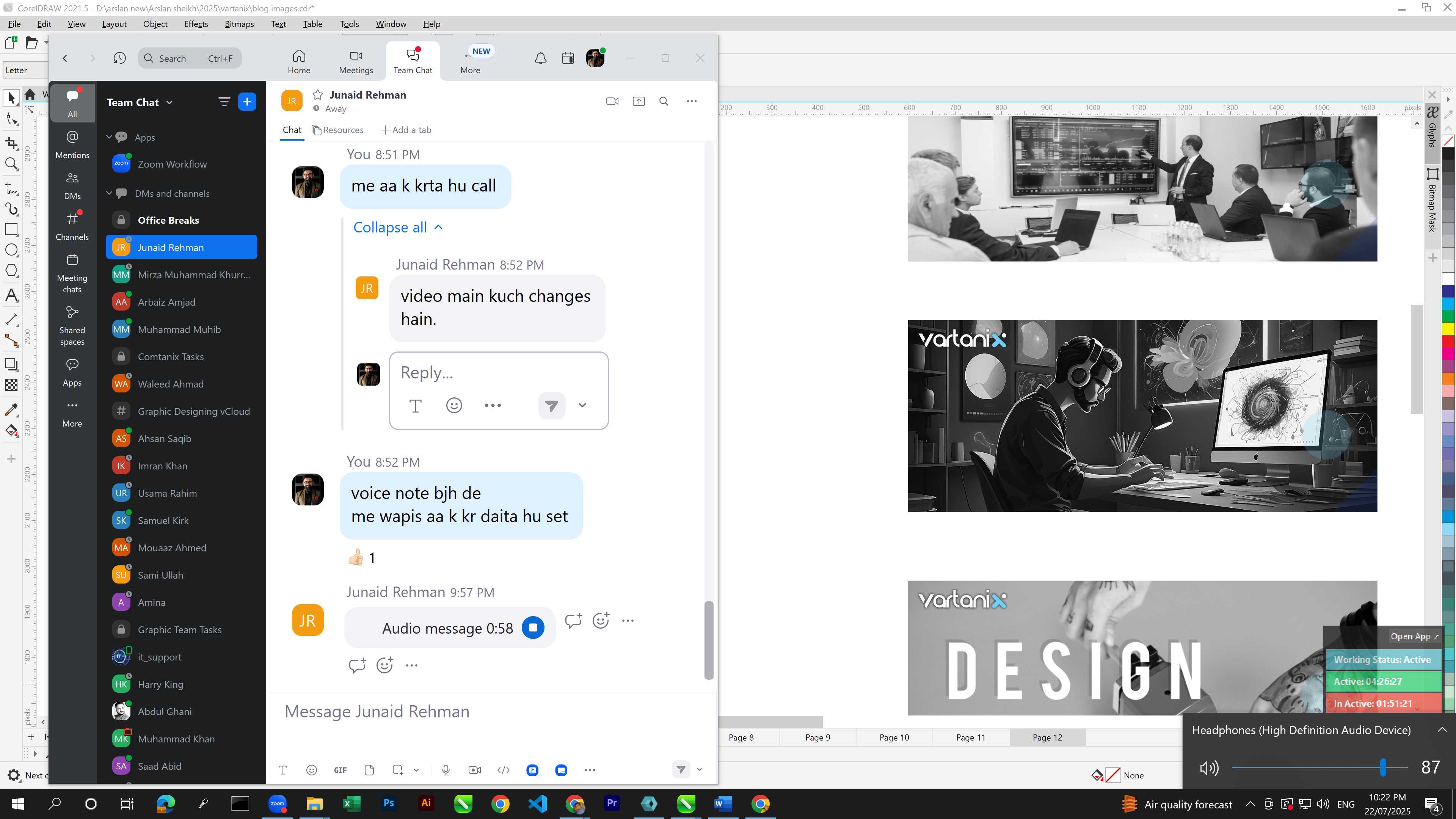Create a new chat with the plus button
Image resolution: width=1456 pixels, height=819 pixels.
pyautogui.click(x=247, y=102)
